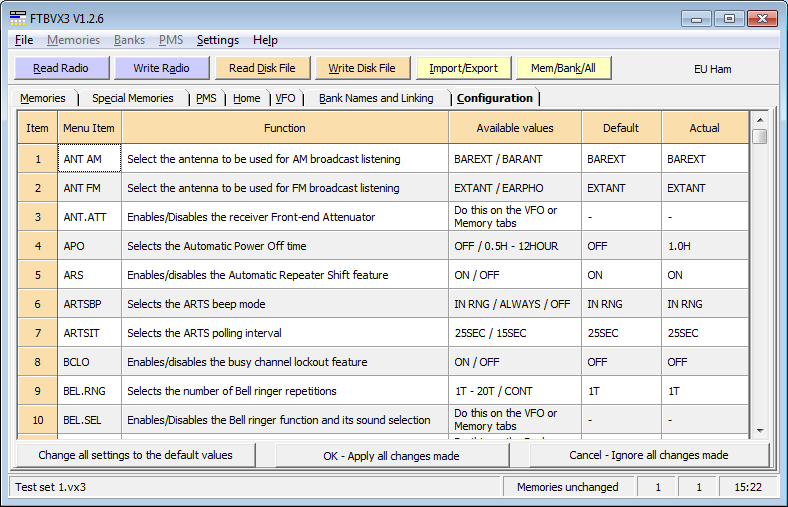Open the Read Disk File button
This screenshot has width=788, height=507.
click(262, 68)
